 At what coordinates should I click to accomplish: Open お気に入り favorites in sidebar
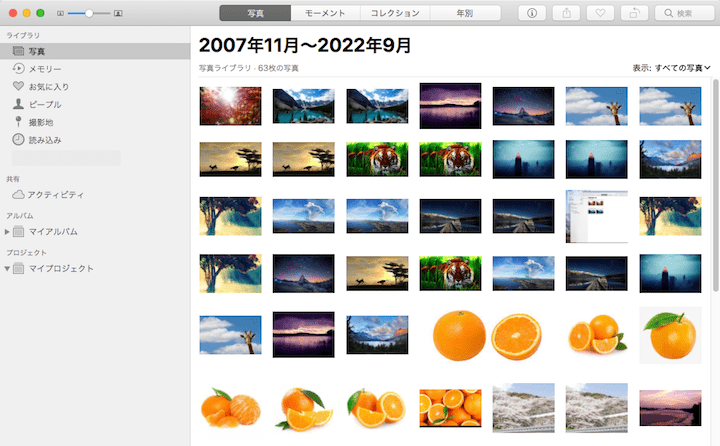pos(48,86)
